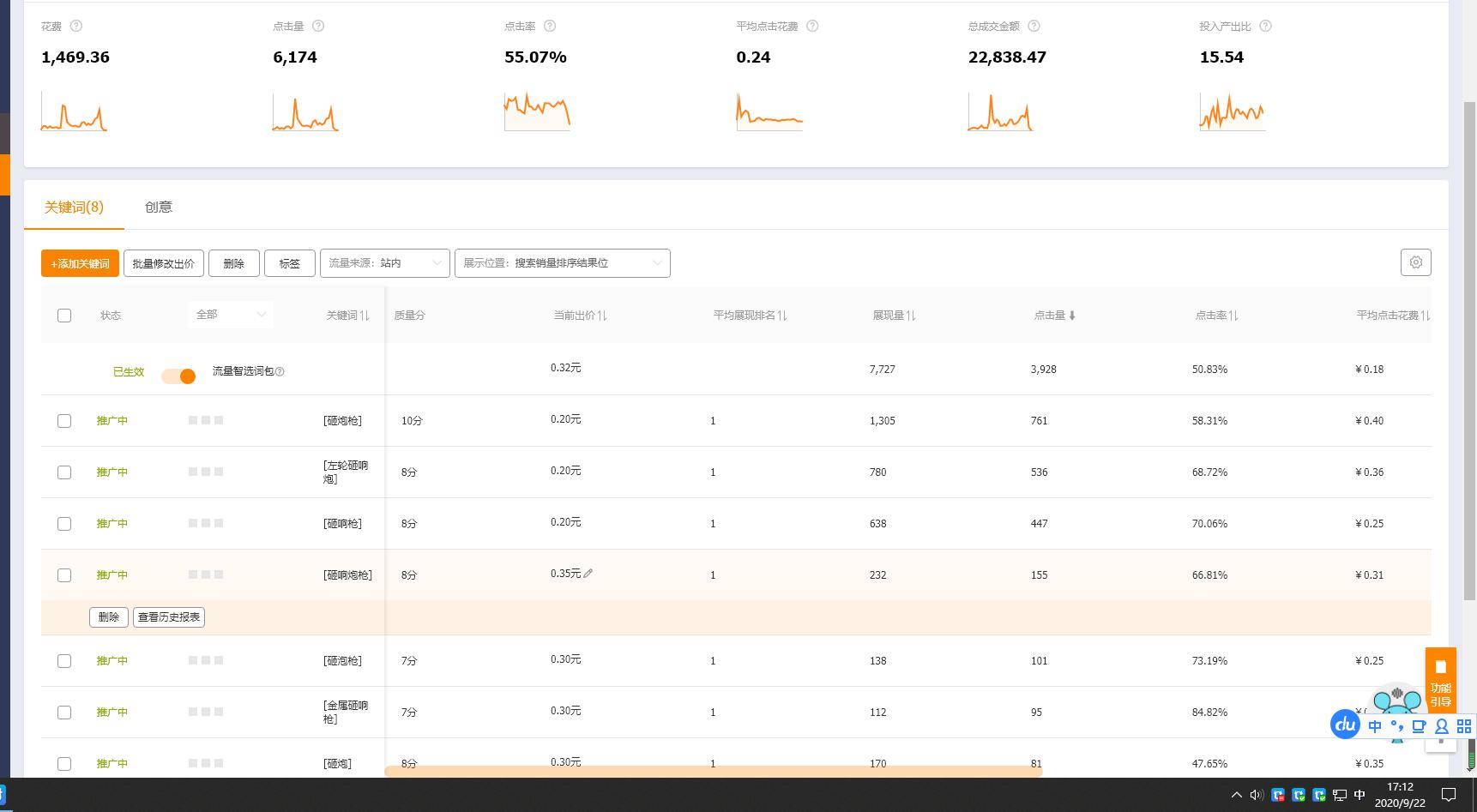Screen dimensions: 1477x812
Task: Click the orange +添加关键词 button
Action: click(x=80, y=263)
